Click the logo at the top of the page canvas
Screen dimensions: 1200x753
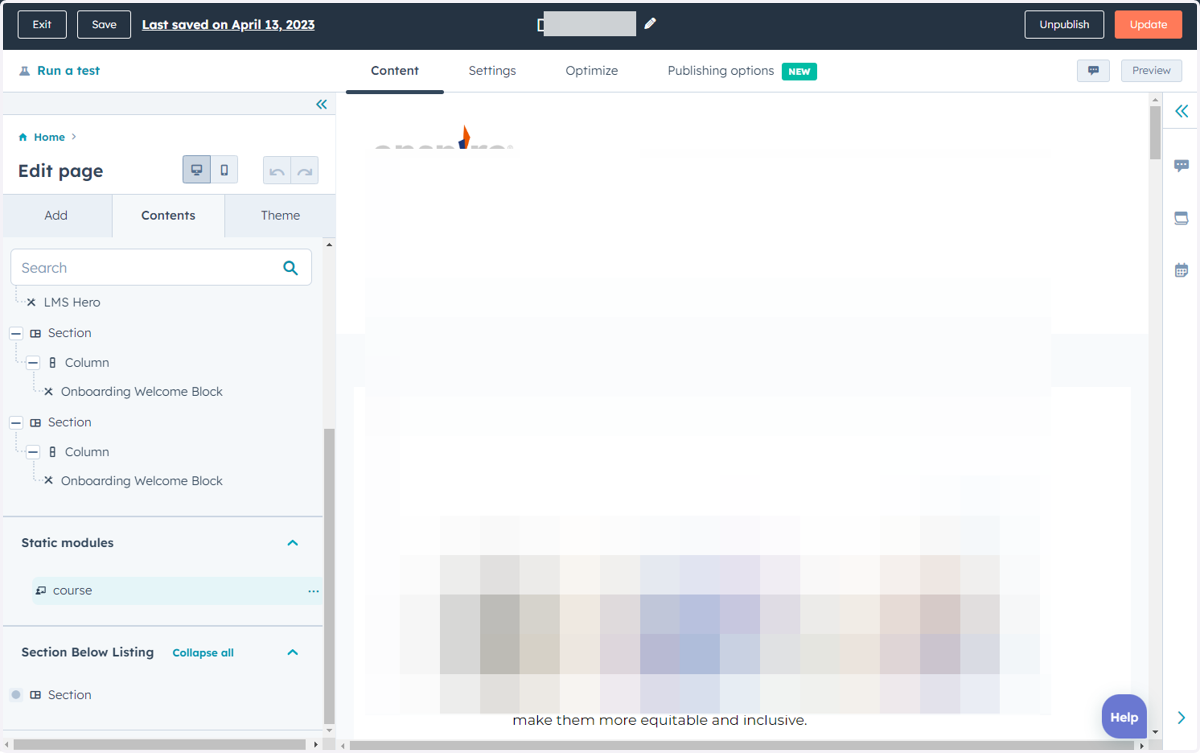click(443, 138)
